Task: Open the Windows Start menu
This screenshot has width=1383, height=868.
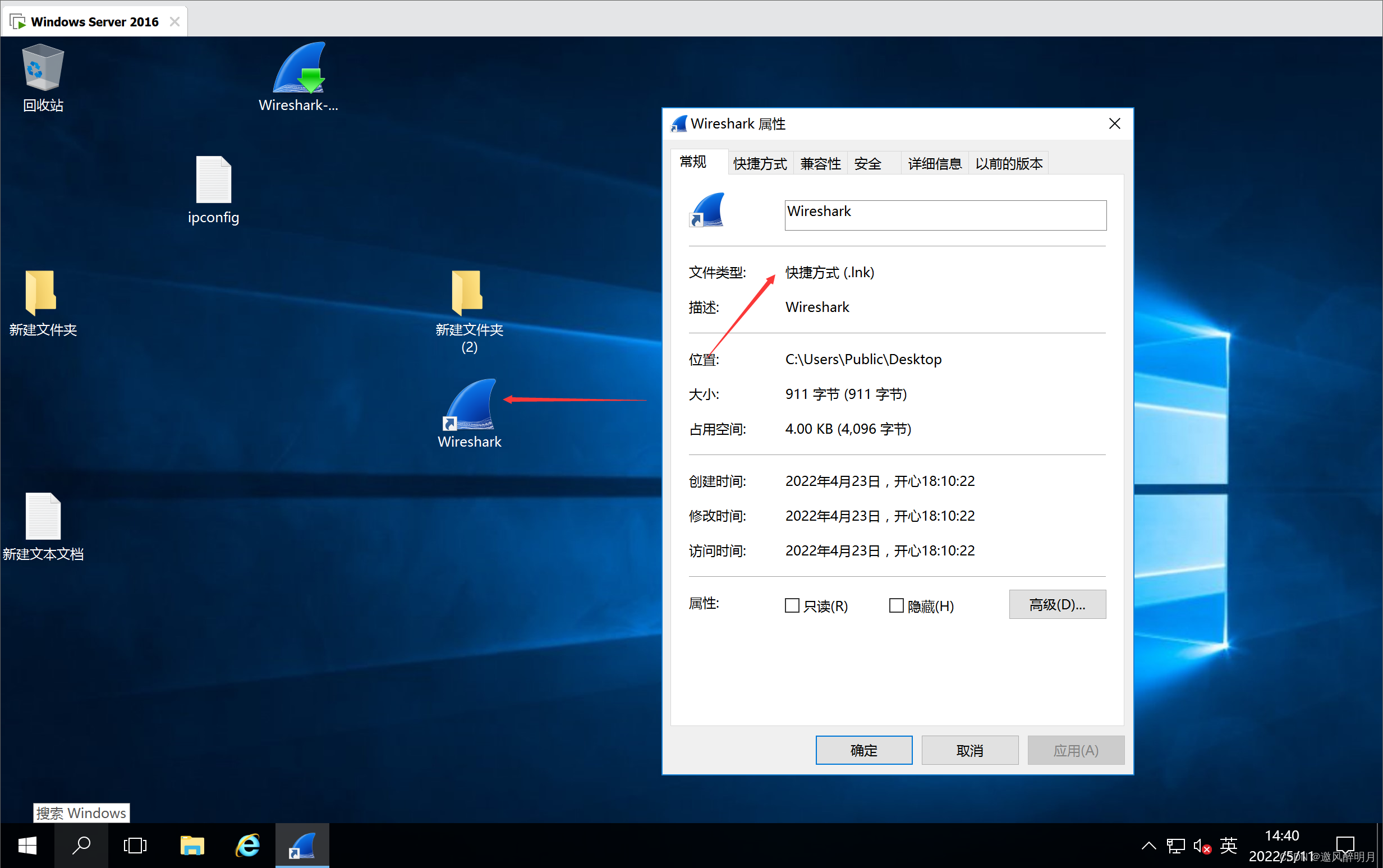Action: (27, 846)
